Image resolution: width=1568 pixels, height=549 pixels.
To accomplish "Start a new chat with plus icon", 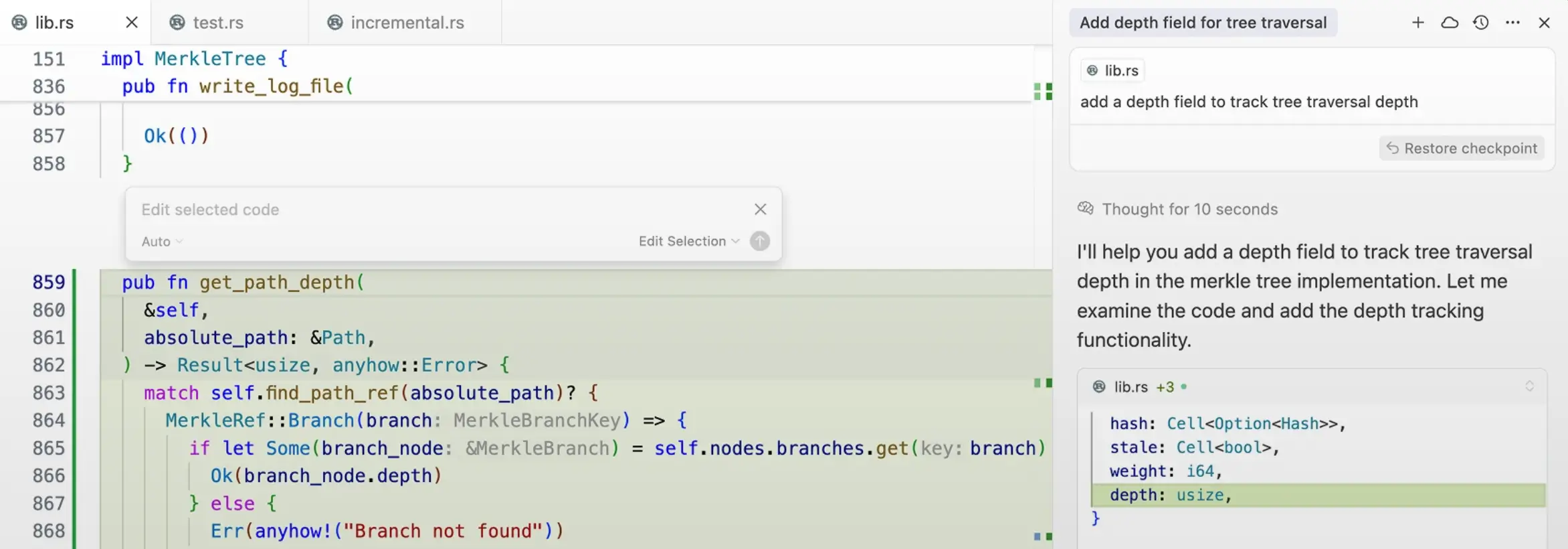I will tap(1417, 23).
